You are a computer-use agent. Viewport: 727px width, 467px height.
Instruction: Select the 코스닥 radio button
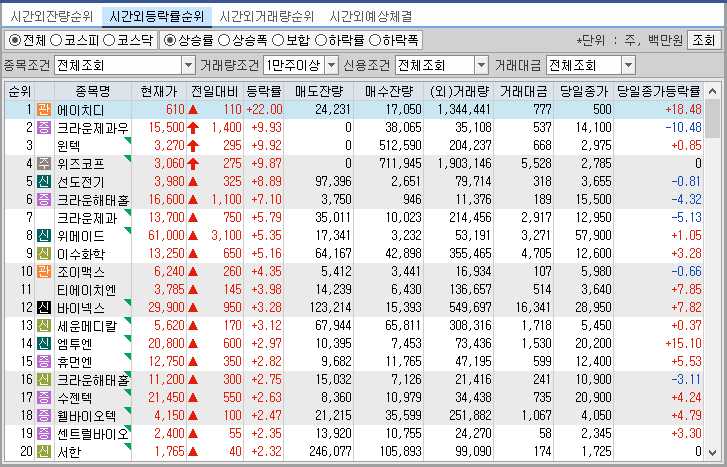[x=109, y=40]
